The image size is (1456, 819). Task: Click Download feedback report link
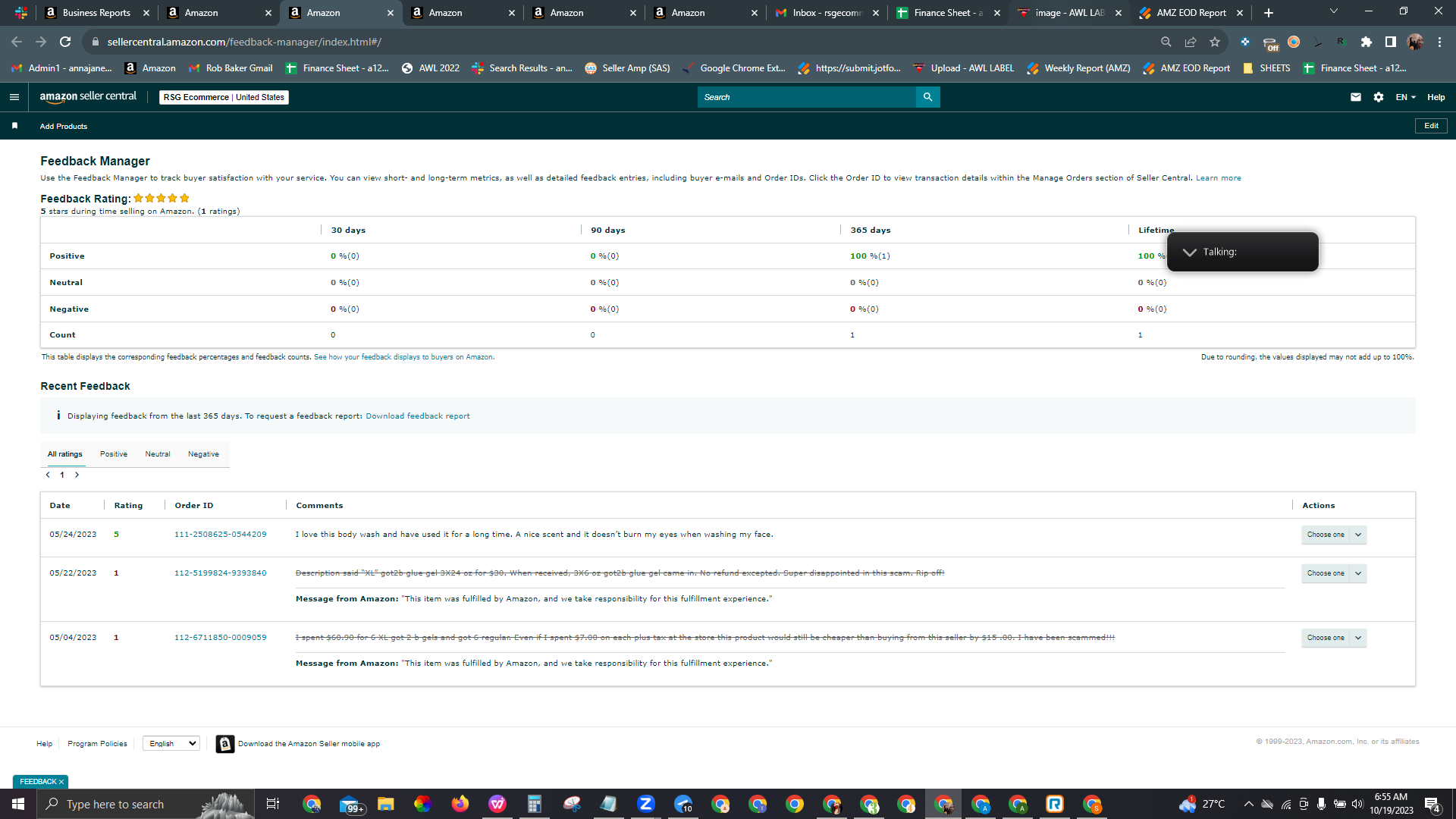(418, 416)
